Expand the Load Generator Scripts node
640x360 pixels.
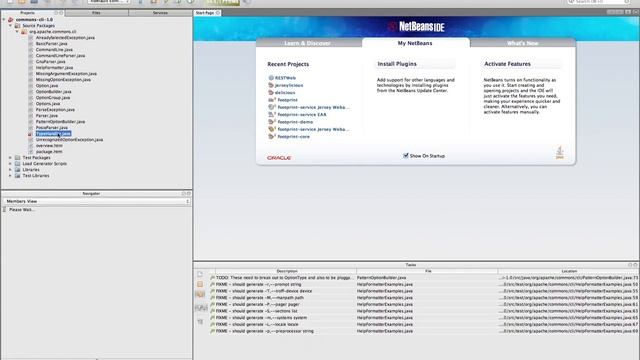[x=11, y=163]
